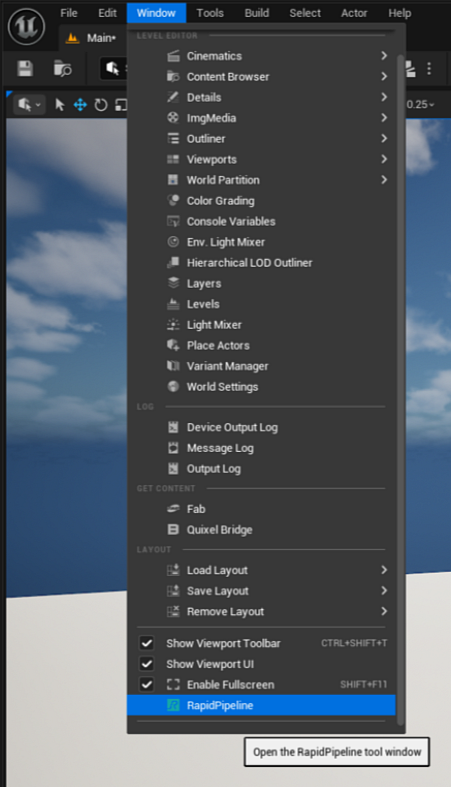Image resolution: width=451 pixels, height=787 pixels.
Task: Switch to the Main level tab
Action: pyautogui.click(x=93, y=38)
